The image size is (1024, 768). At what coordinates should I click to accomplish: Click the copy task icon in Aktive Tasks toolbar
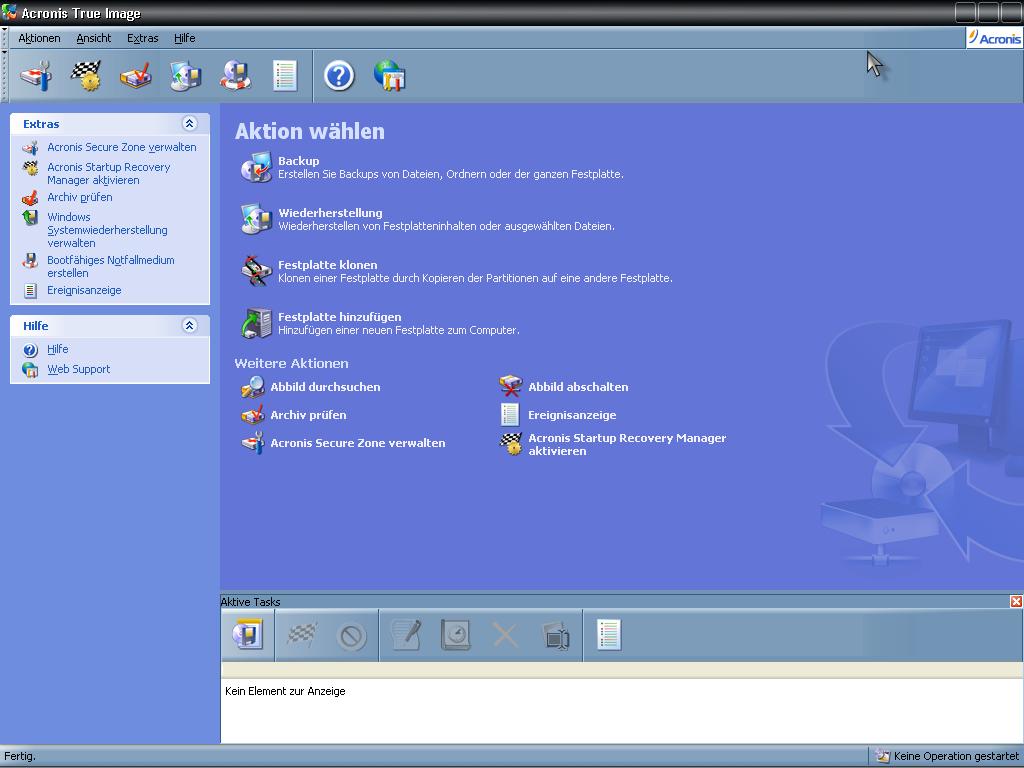pyautogui.click(x=555, y=635)
